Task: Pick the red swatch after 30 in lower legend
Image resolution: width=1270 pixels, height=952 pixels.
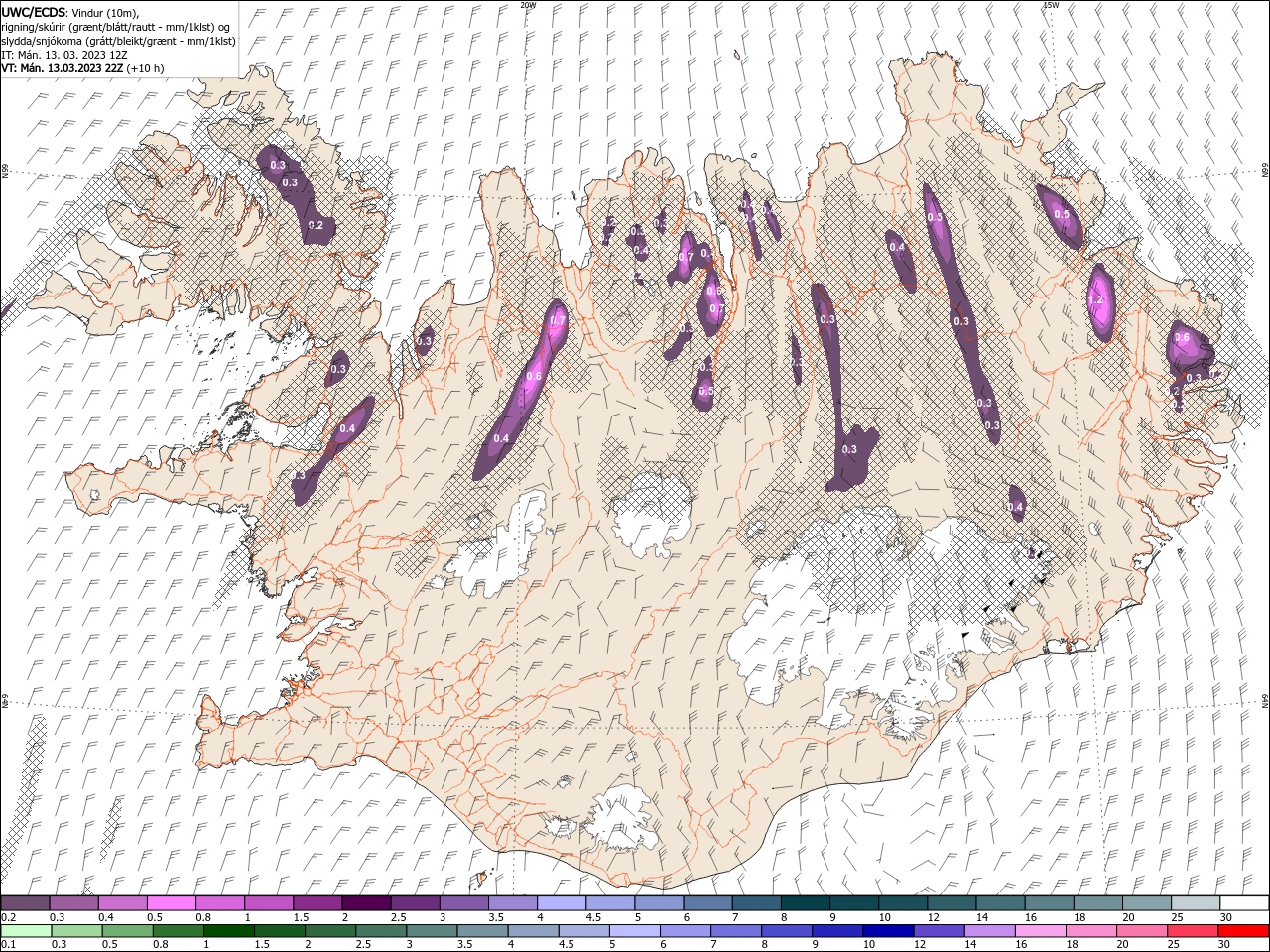Action: [x=1244, y=931]
